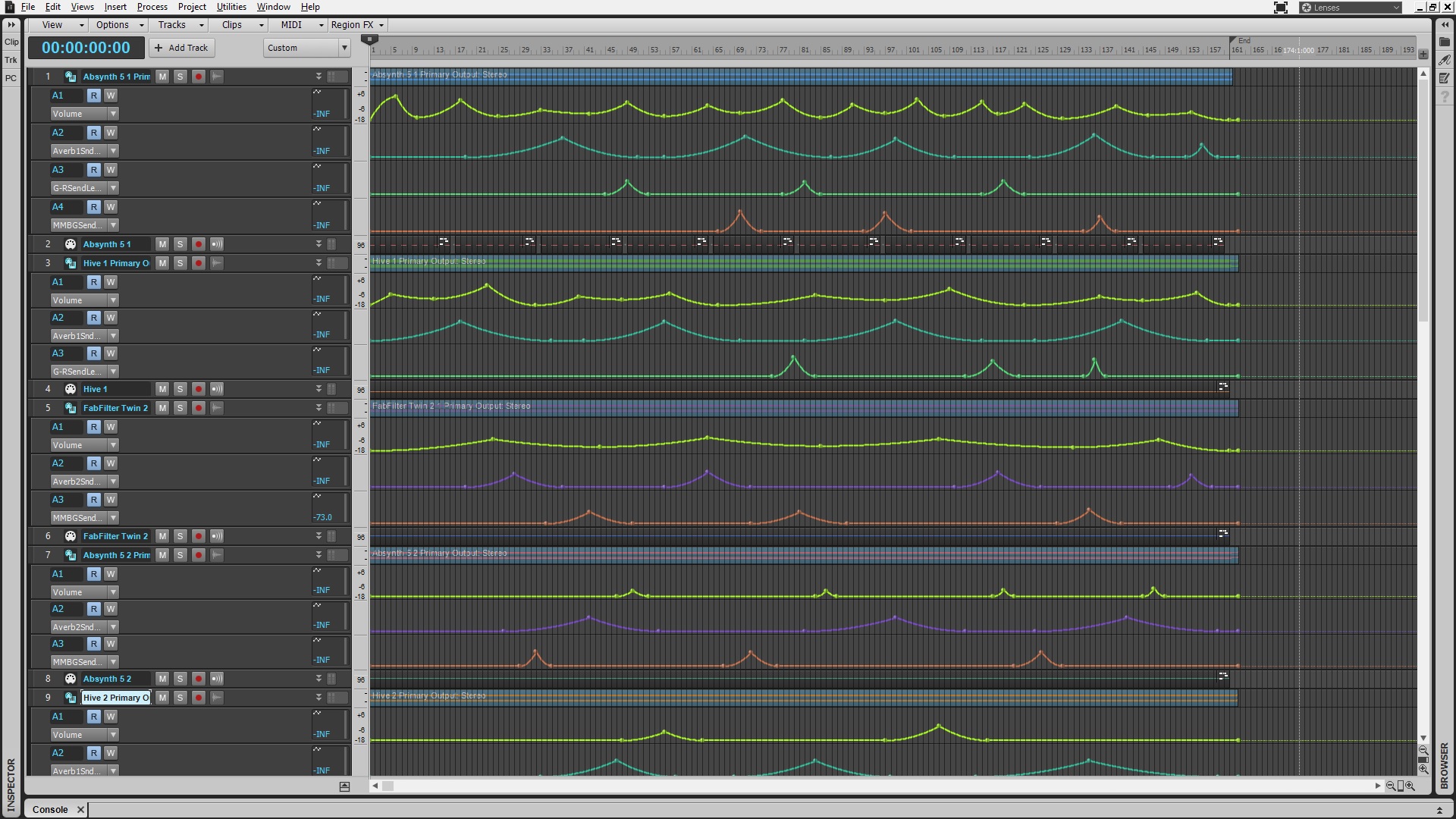Open the Lenses dropdown
Screen dimensions: 1456x819
(x=1351, y=8)
